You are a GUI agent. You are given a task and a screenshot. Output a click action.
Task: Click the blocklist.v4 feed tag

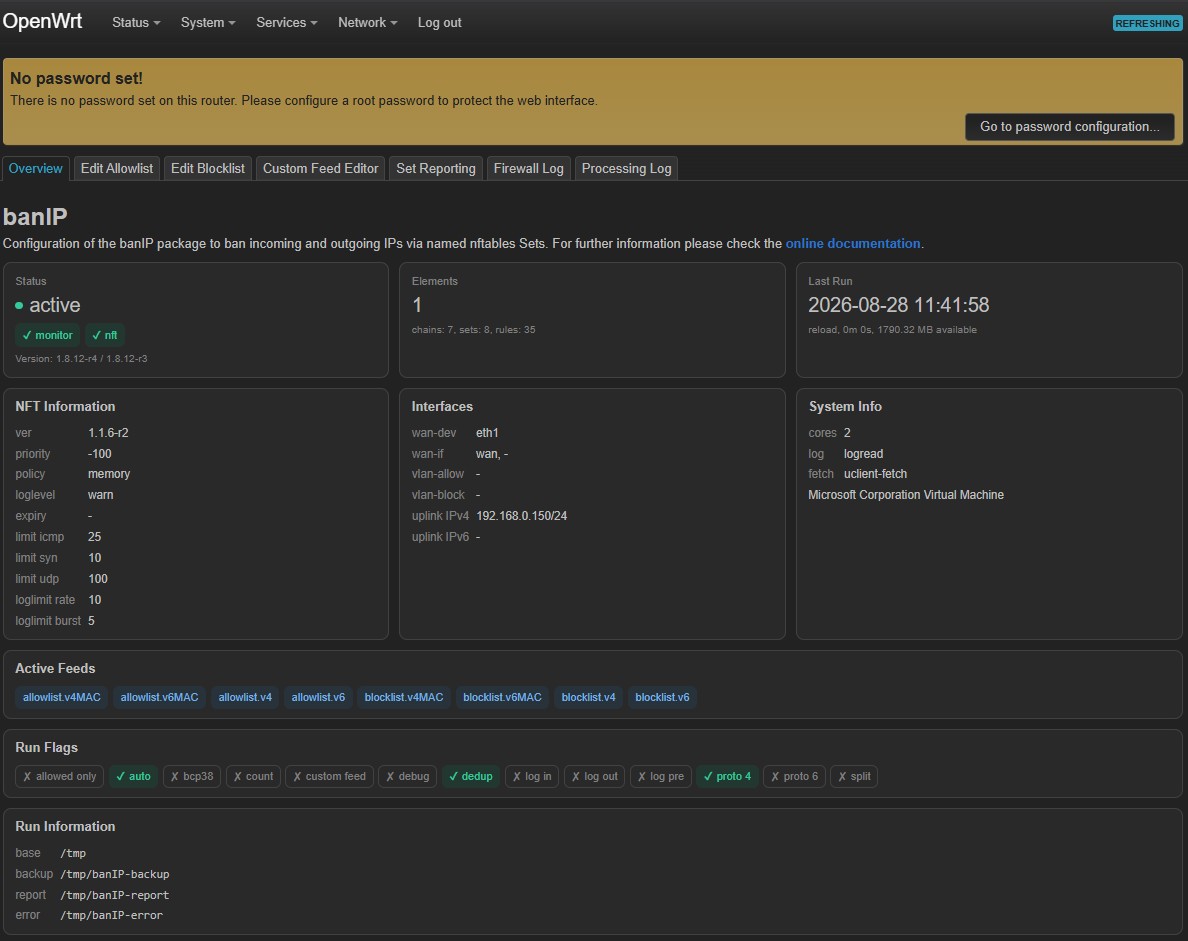point(589,697)
